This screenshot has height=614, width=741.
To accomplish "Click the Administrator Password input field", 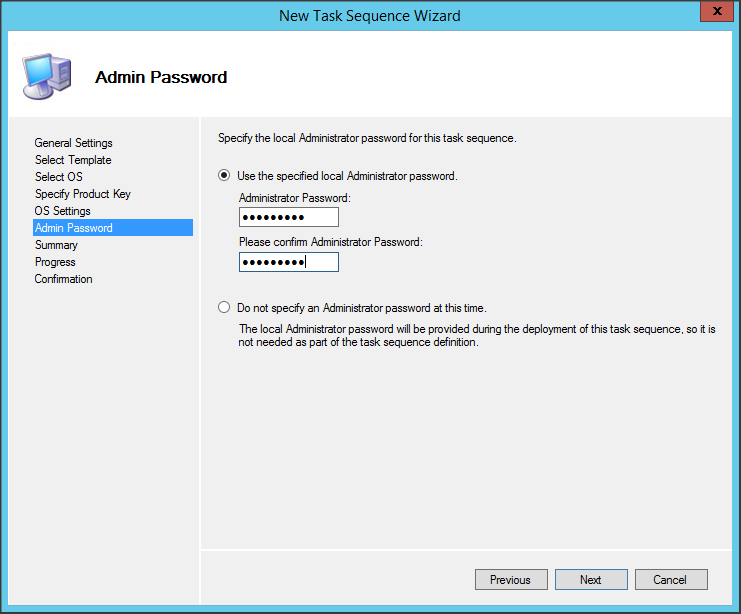I will [x=289, y=218].
